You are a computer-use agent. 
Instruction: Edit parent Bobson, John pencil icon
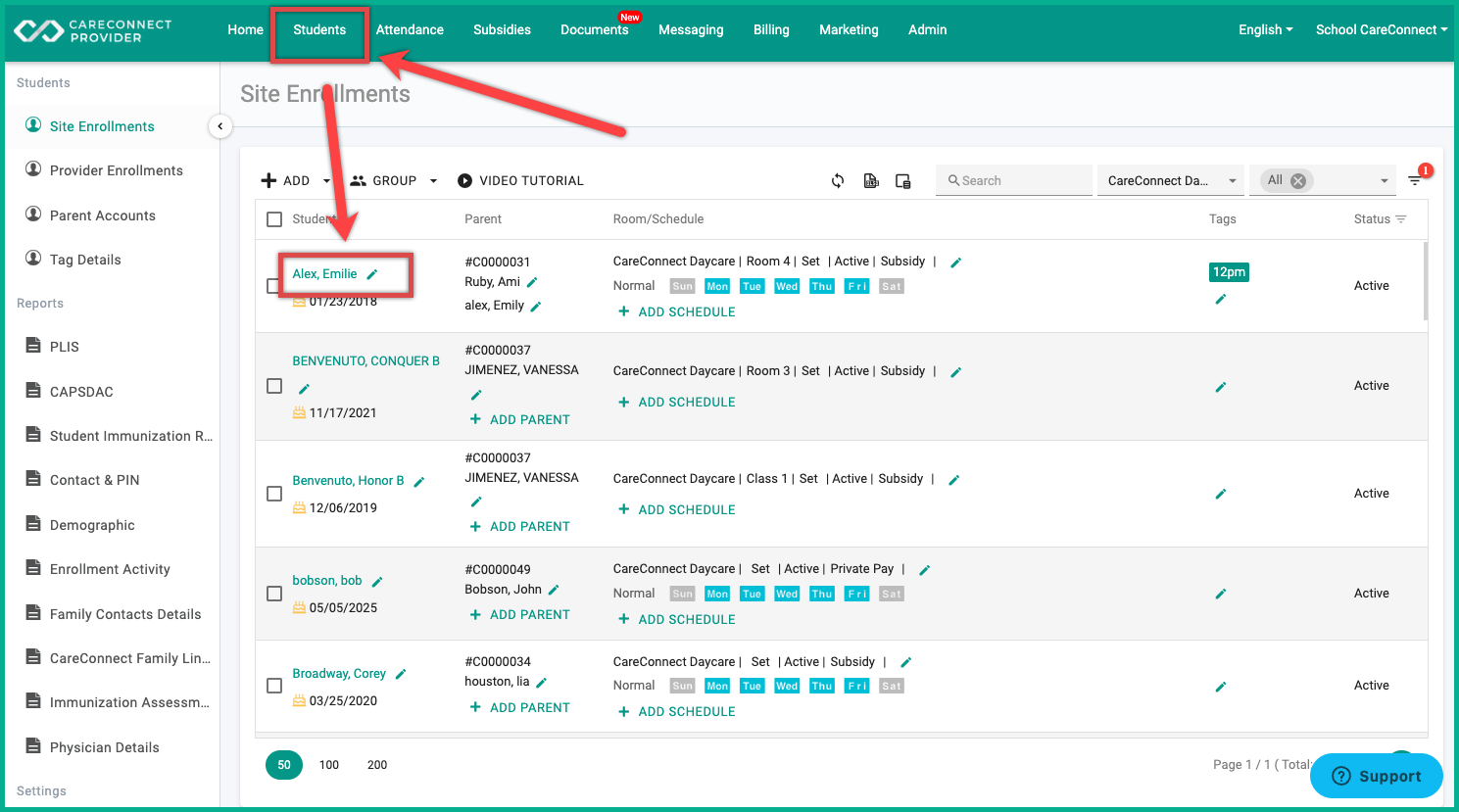tap(554, 590)
